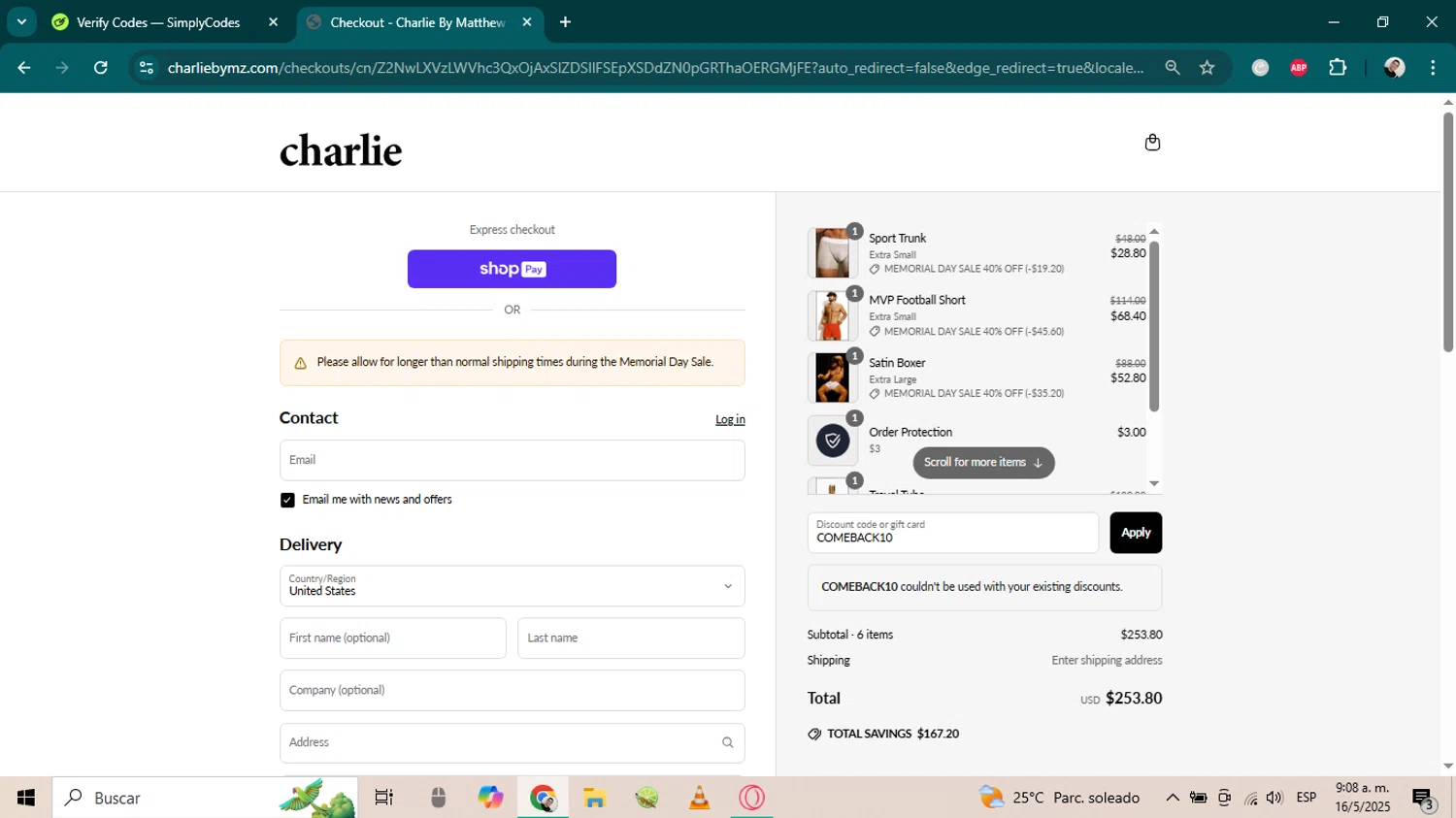This screenshot has width=1456, height=818.
Task: Click the First name (optional) field
Action: coord(393,638)
